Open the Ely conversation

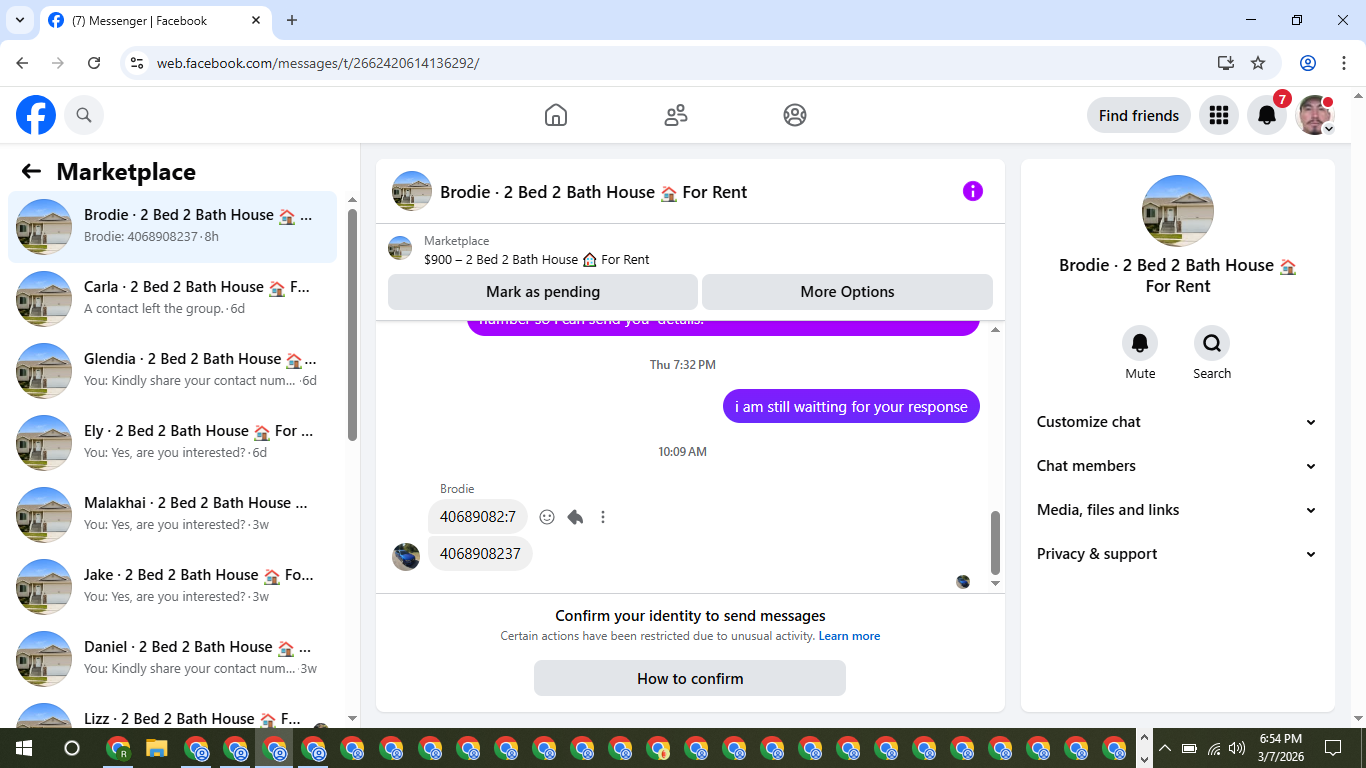pos(172,443)
